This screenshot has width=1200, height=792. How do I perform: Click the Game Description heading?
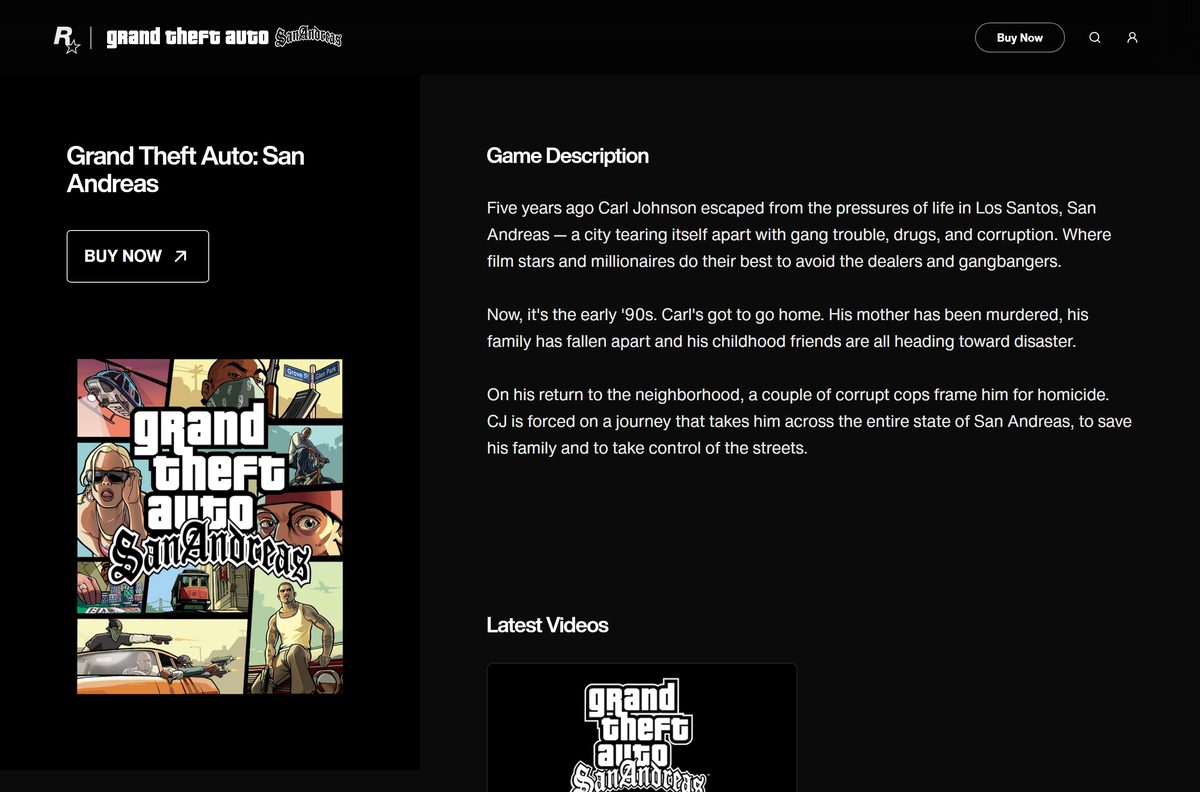(x=567, y=156)
